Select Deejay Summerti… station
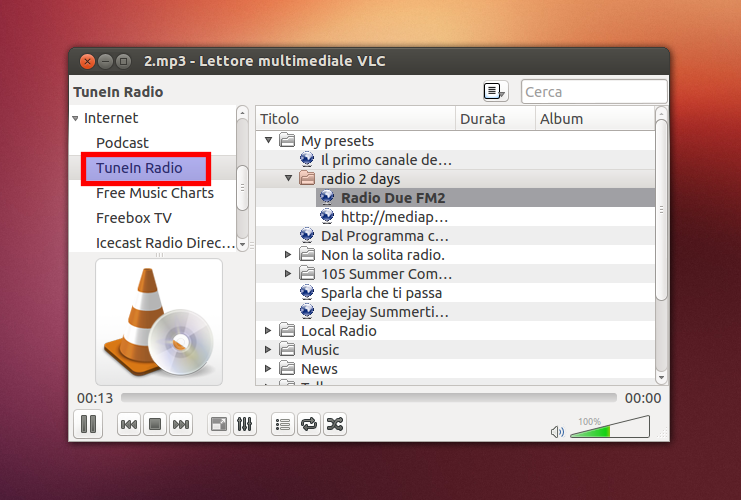Image resolution: width=741 pixels, height=500 pixels. coord(385,312)
